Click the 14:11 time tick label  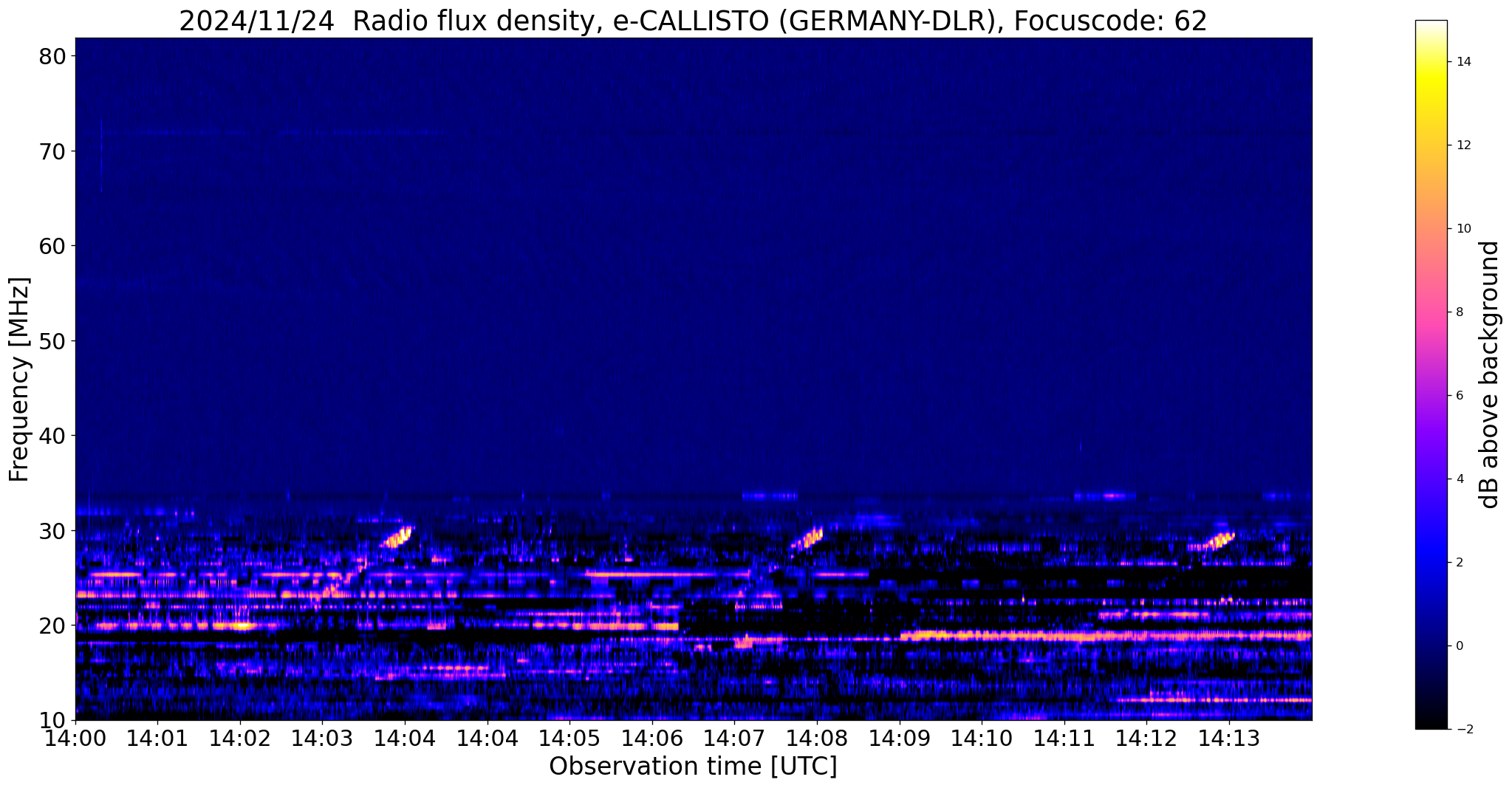pos(1064,738)
